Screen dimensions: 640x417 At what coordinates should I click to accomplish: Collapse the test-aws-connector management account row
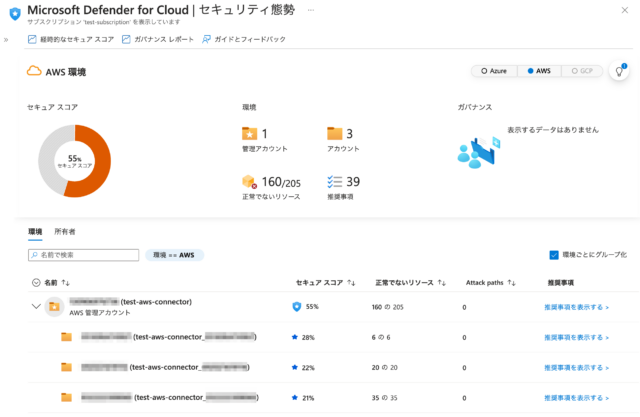[36, 306]
